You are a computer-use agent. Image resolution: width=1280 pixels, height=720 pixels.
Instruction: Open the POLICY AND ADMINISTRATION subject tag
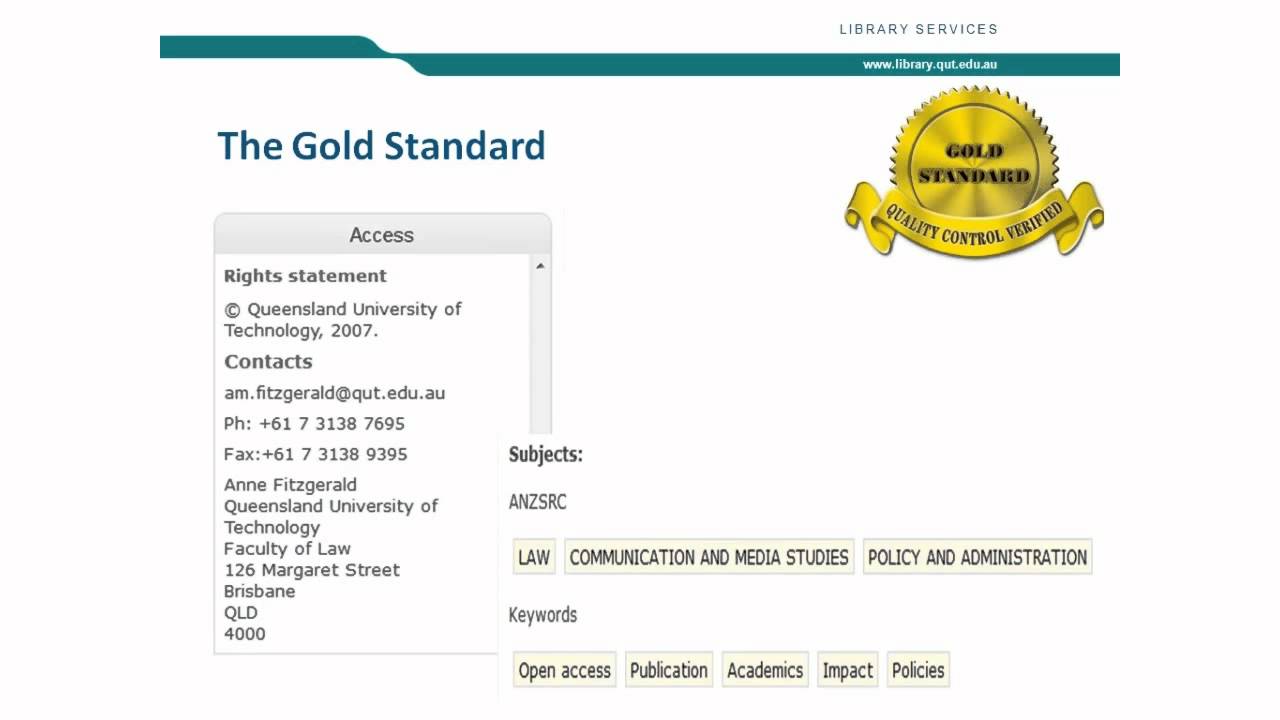(x=977, y=557)
